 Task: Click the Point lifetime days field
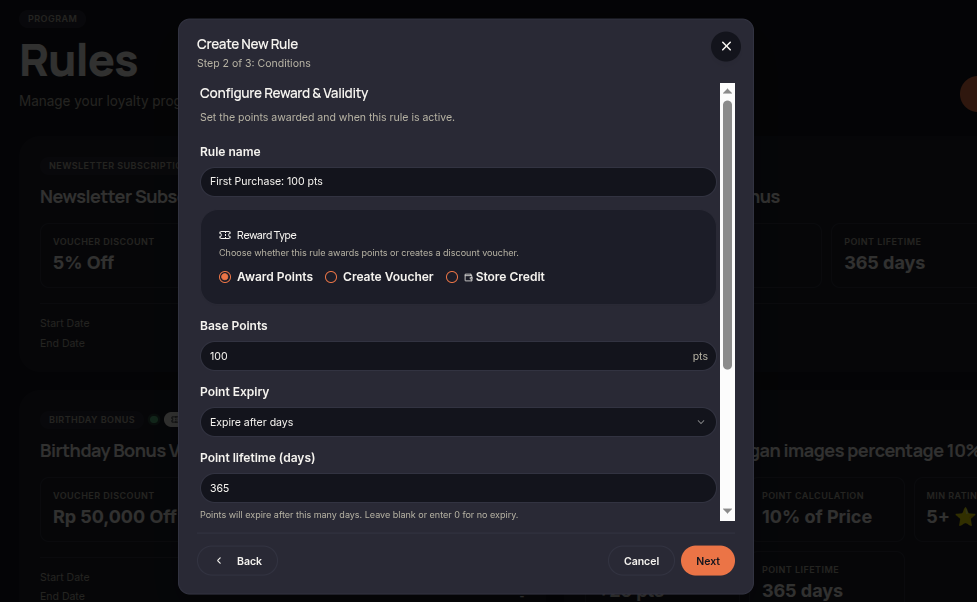[458, 488]
